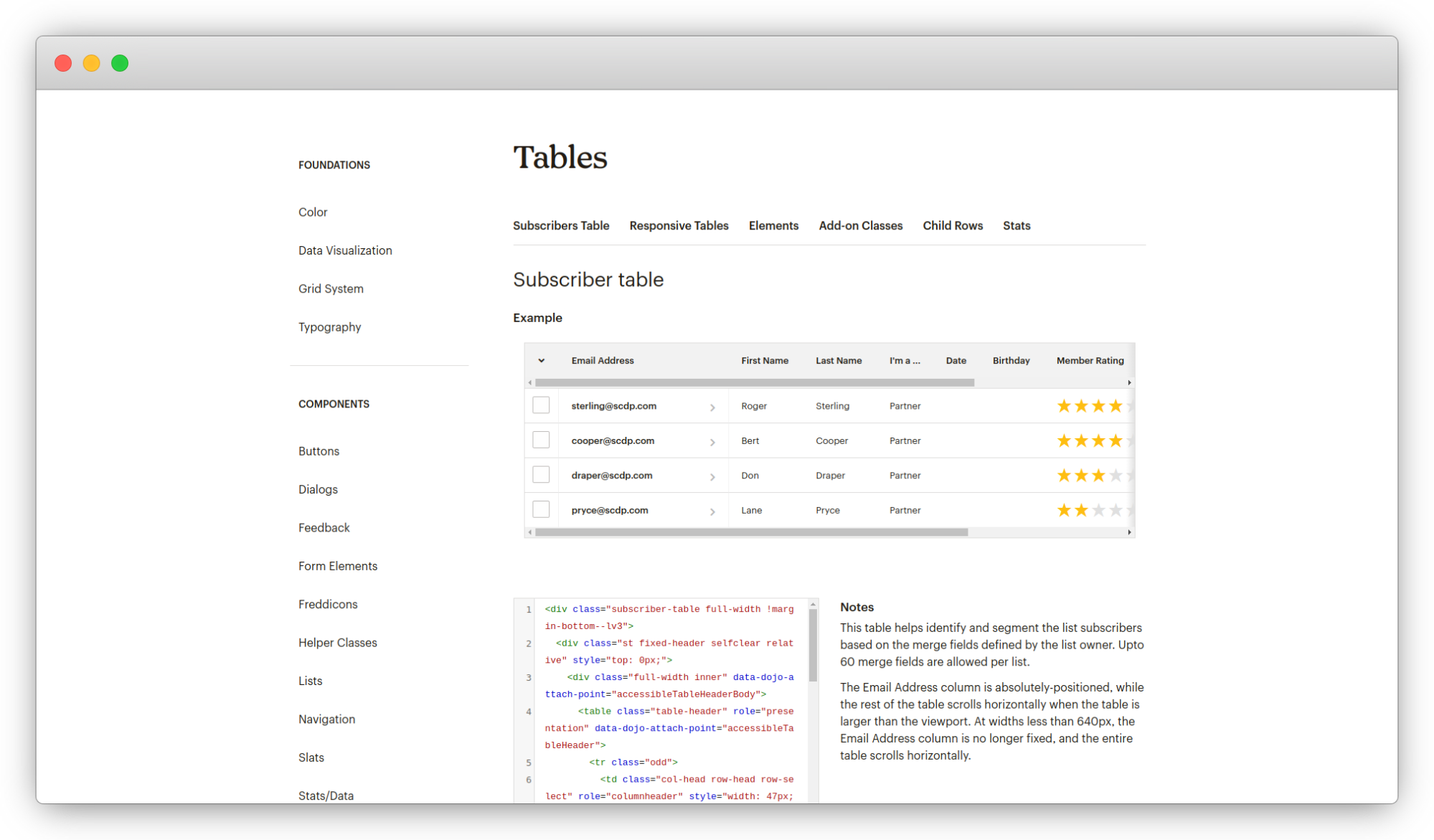Click the fourth star in Don Draper's rating
1434x840 pixels.
click(1115, 475)
